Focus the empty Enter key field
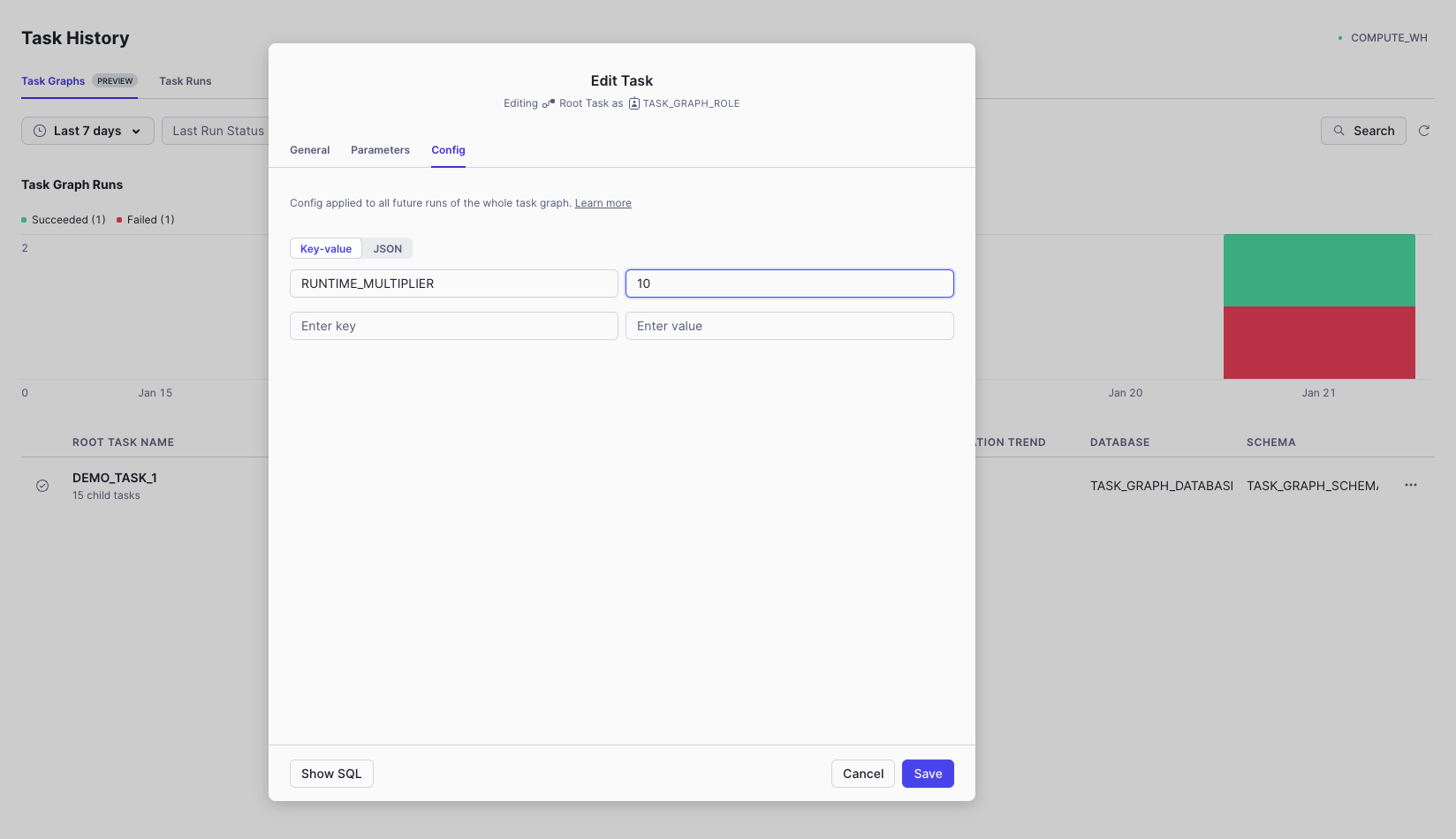Viewport: 1456px width, 839px height. (x=453, y=326)
